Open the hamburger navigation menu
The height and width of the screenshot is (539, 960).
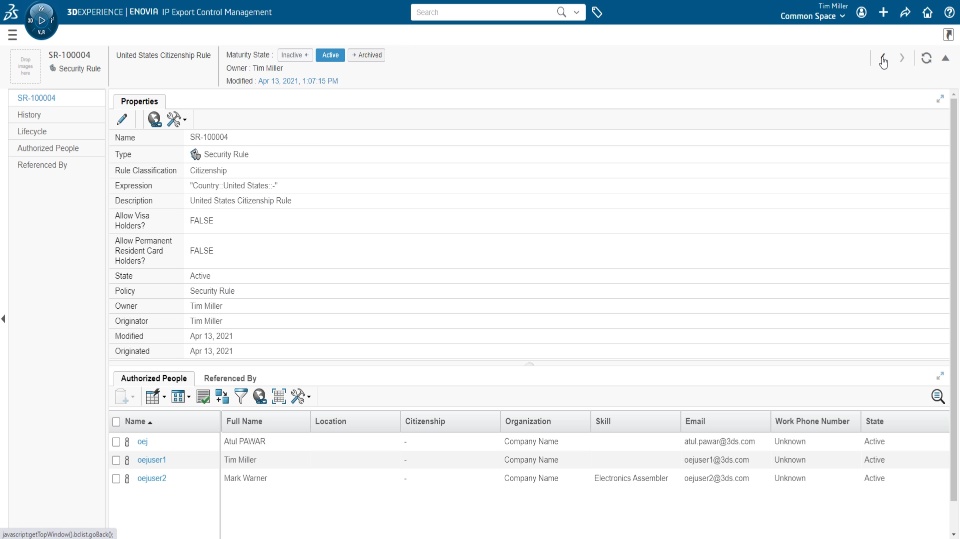tap(12, 36)
